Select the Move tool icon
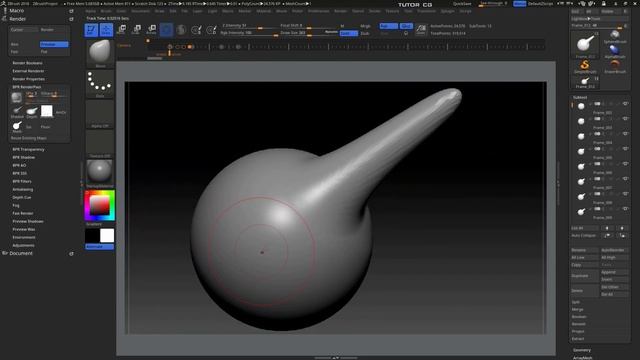This screenshot has width=640, height=360. [122, 29]
